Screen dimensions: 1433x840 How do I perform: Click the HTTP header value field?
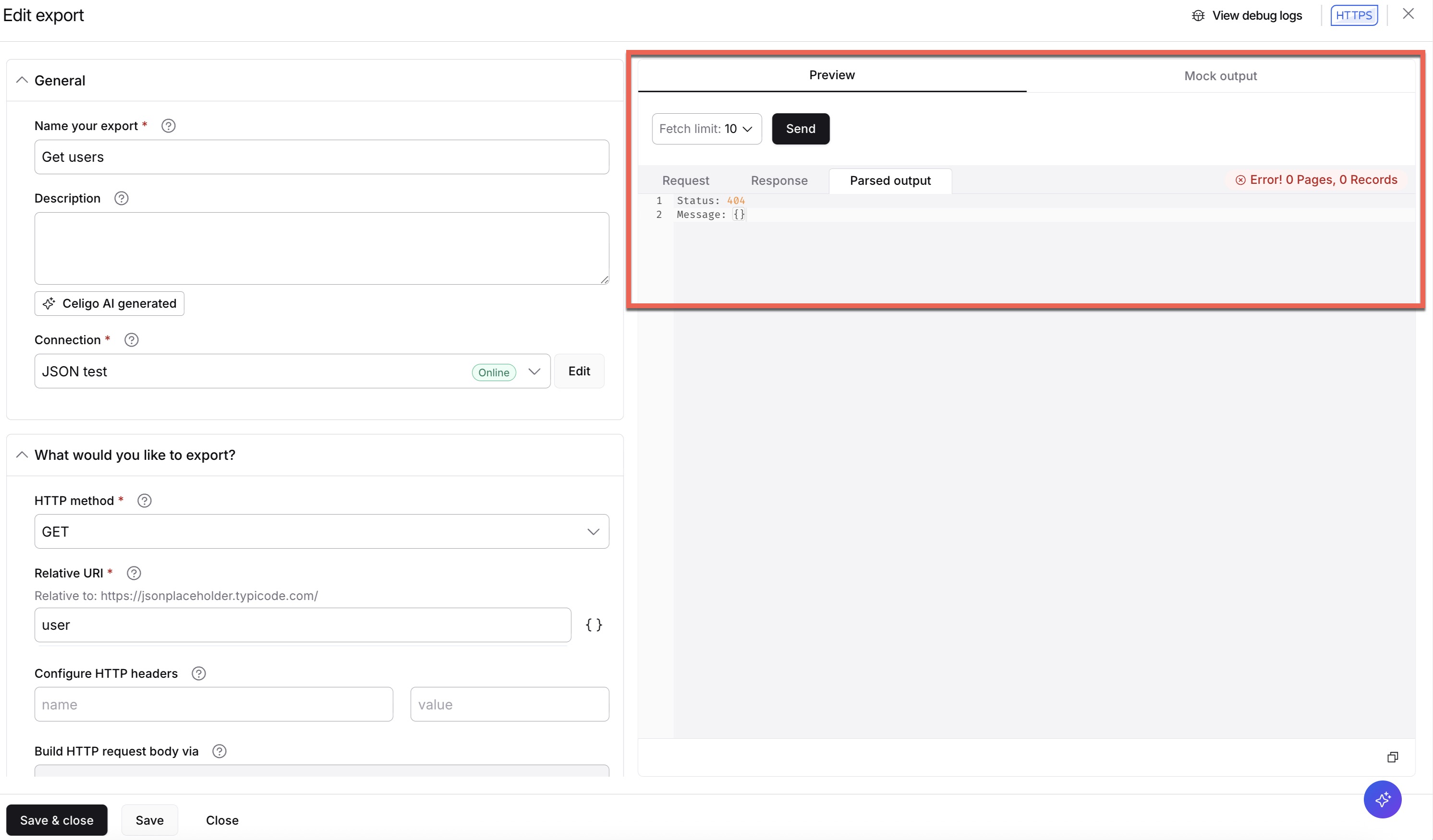(510, 704)
